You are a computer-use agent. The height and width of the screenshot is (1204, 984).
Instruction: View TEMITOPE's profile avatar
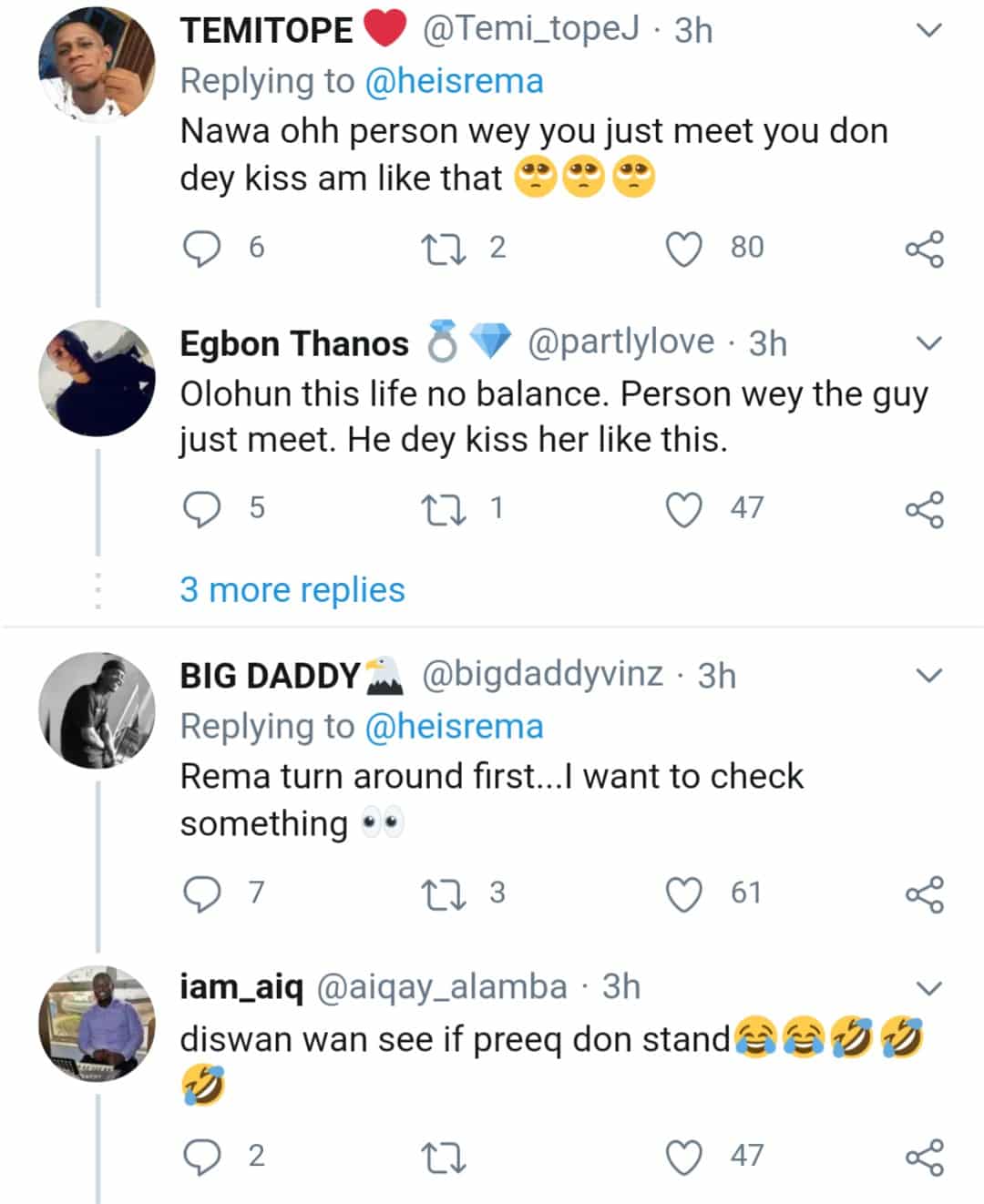tap(97, 65)
